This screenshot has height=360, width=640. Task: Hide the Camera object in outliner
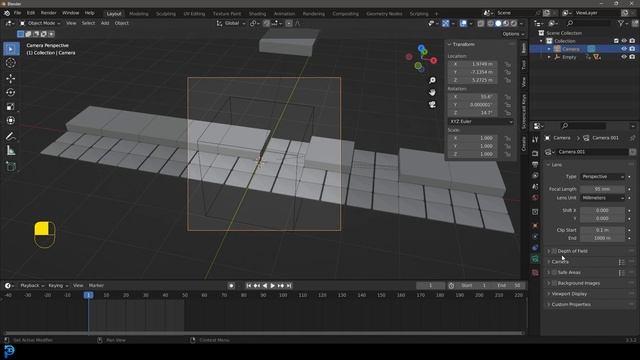point(624,49)
